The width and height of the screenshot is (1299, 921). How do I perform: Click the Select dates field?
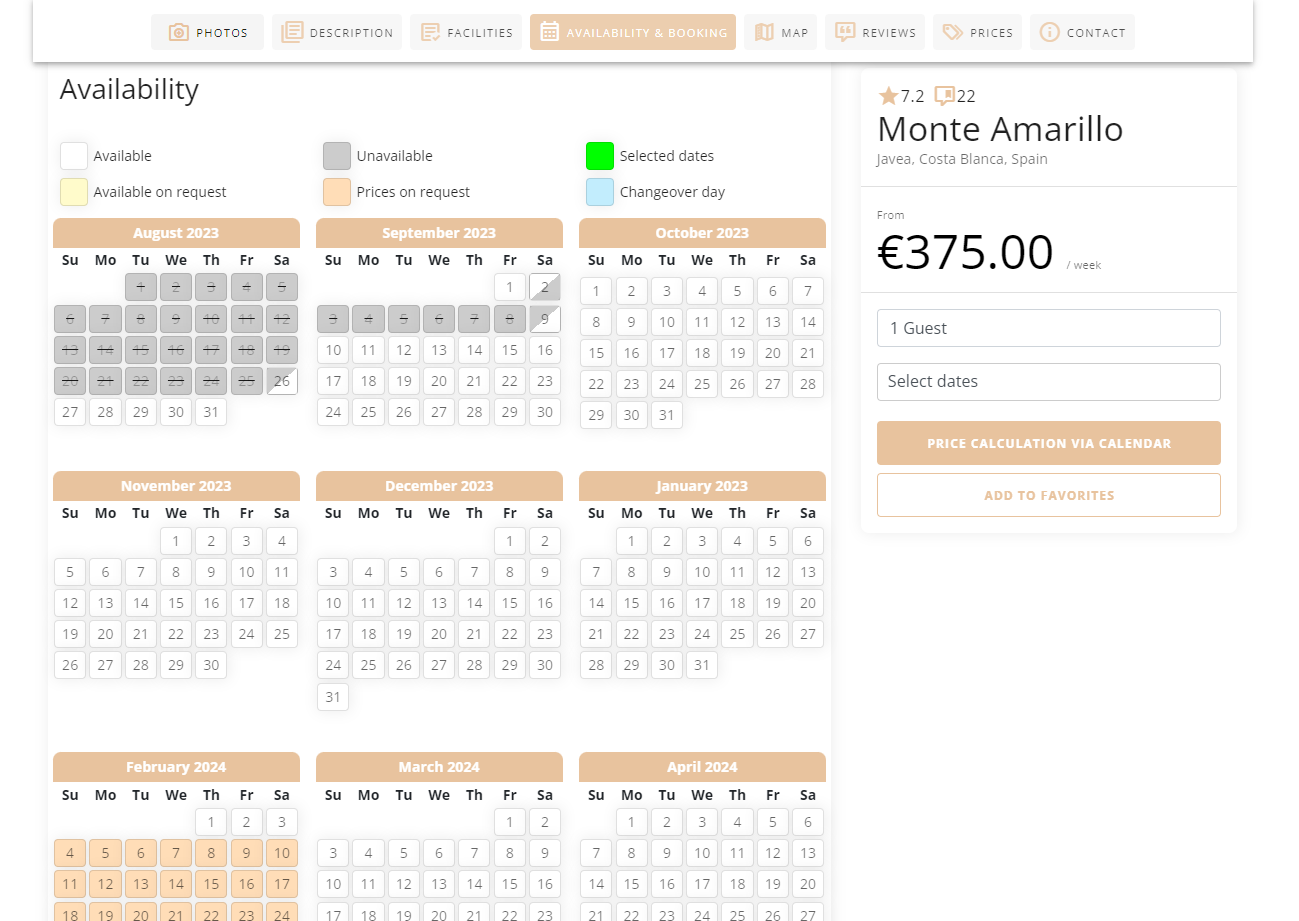click(x=1049, y=381)
